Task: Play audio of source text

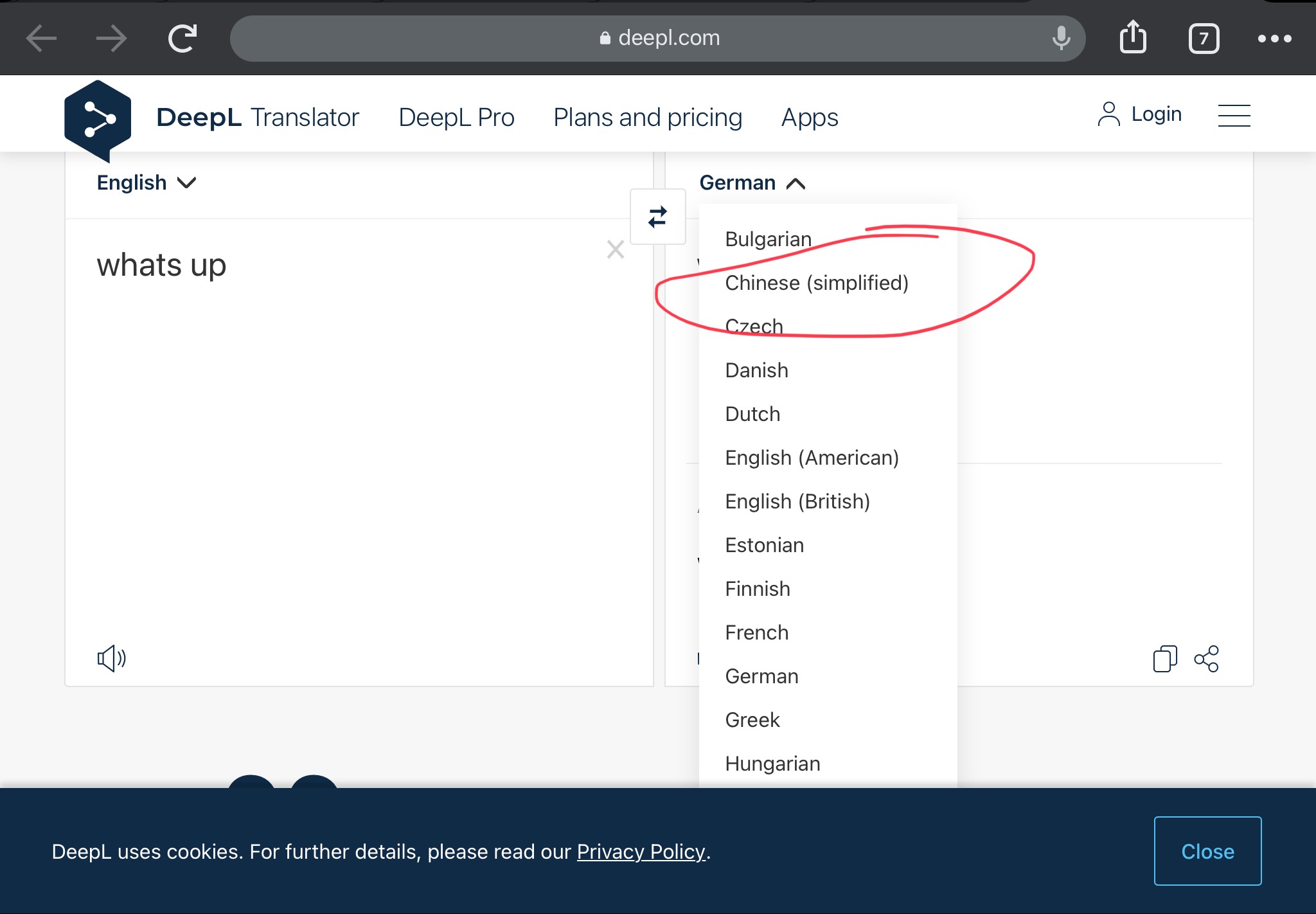Action: click(111, 658)
